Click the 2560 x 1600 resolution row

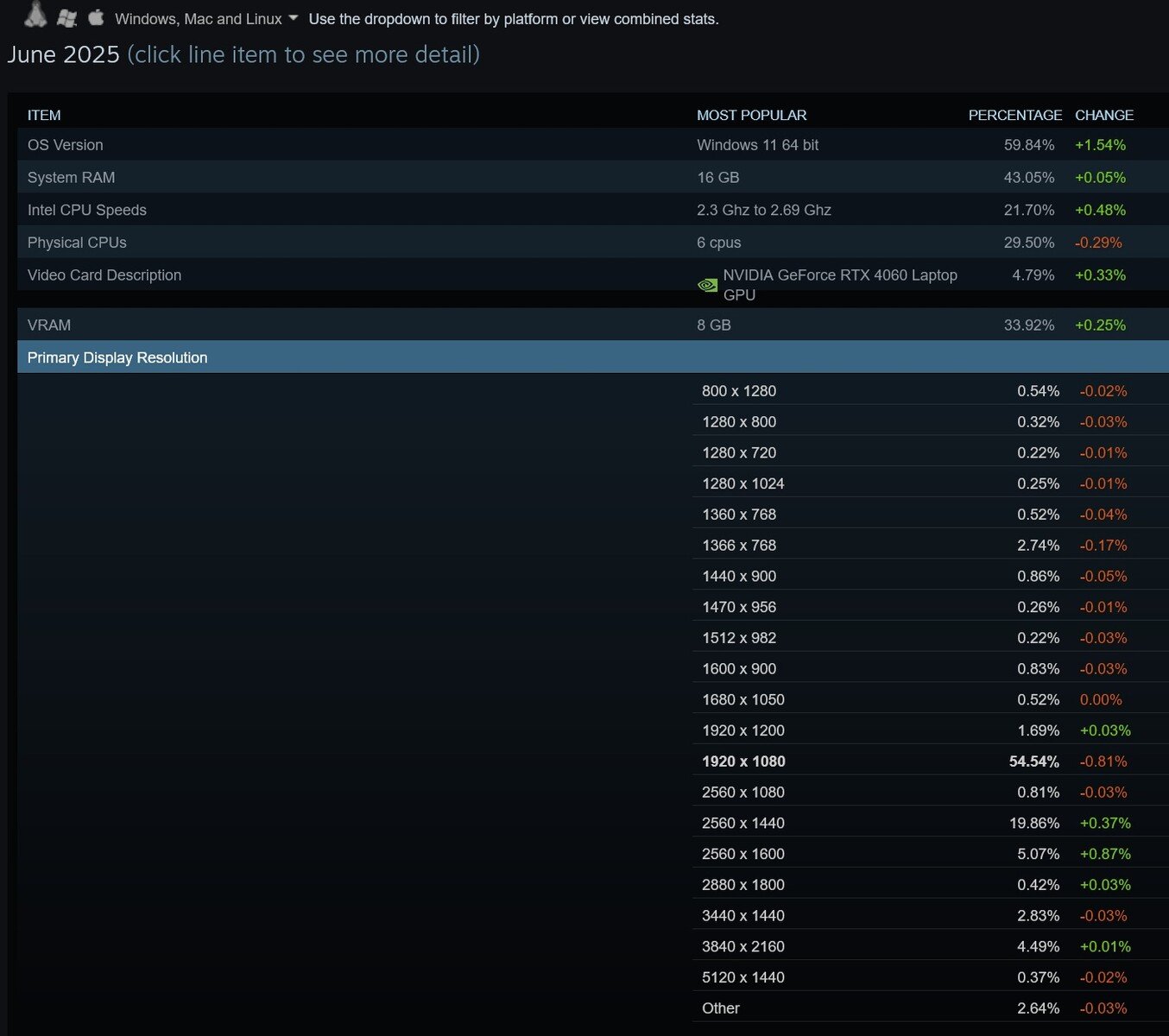tap(931, 854)
